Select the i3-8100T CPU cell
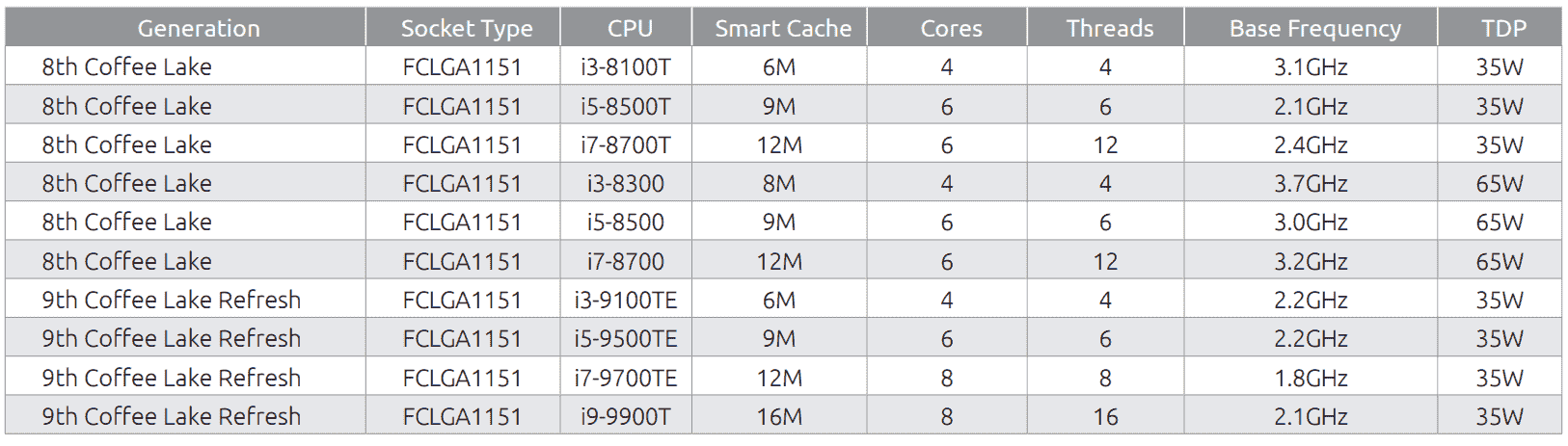 (x=626, y=66)
